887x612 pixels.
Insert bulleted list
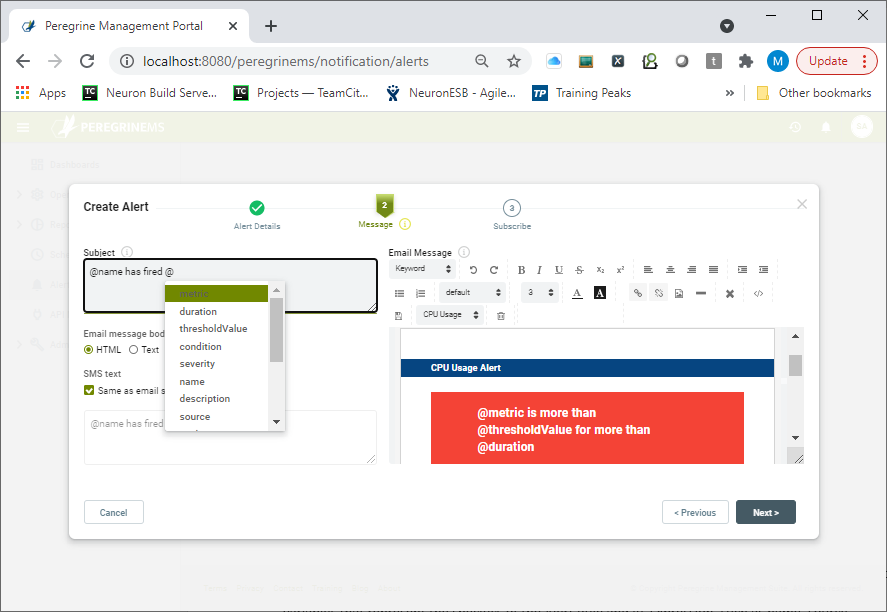pos(399,293)
